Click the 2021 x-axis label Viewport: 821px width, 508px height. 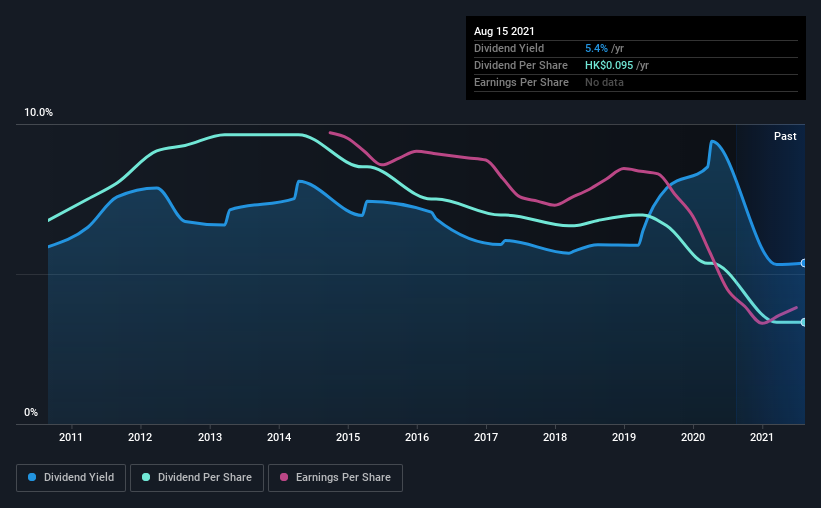(762, 437)
